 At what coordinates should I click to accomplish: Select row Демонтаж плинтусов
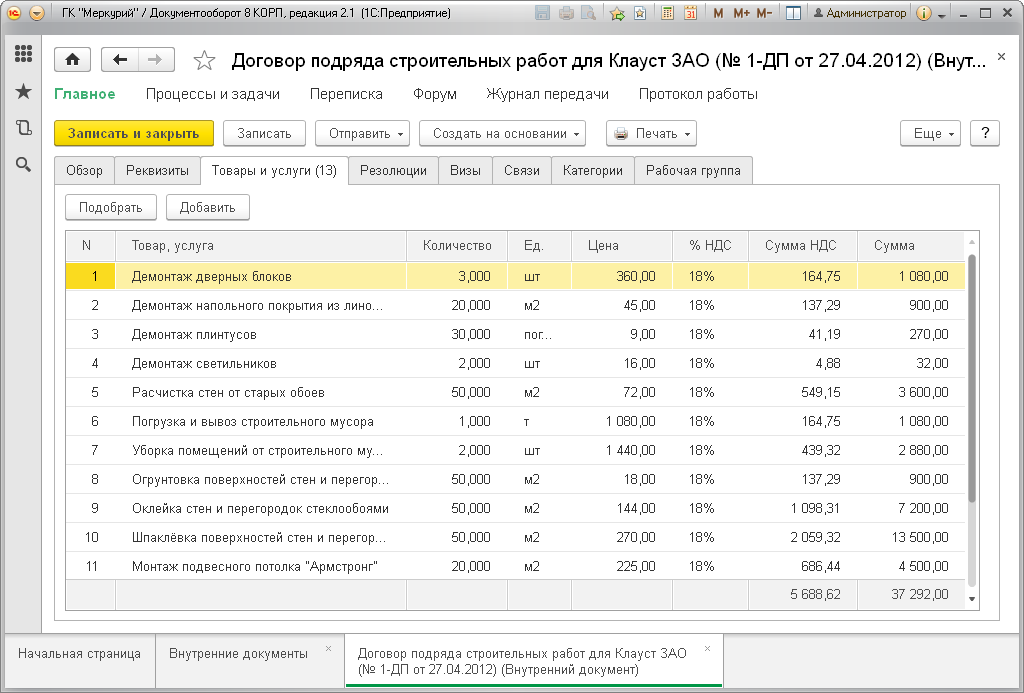click(515, 334)
